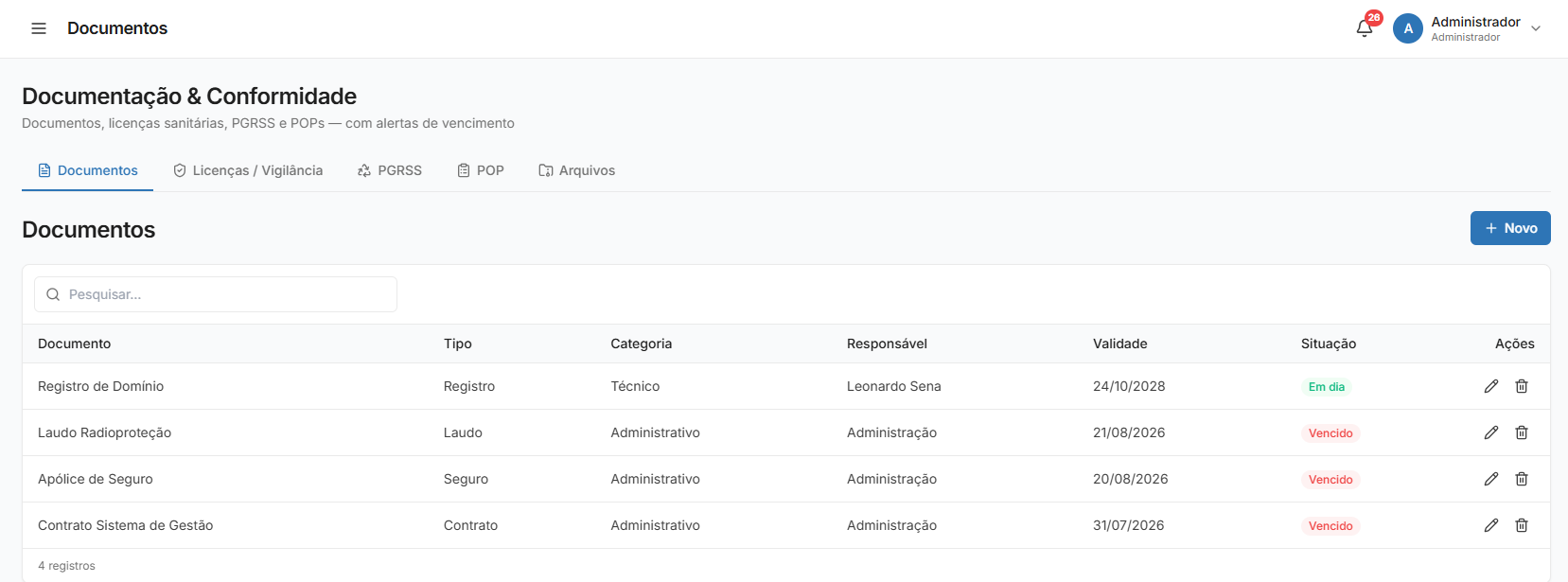Edit Laudo Radioproteção with pencil icon
Image resolution: width=1568 pixels, height=582 pixels.
pos(1491,432)
